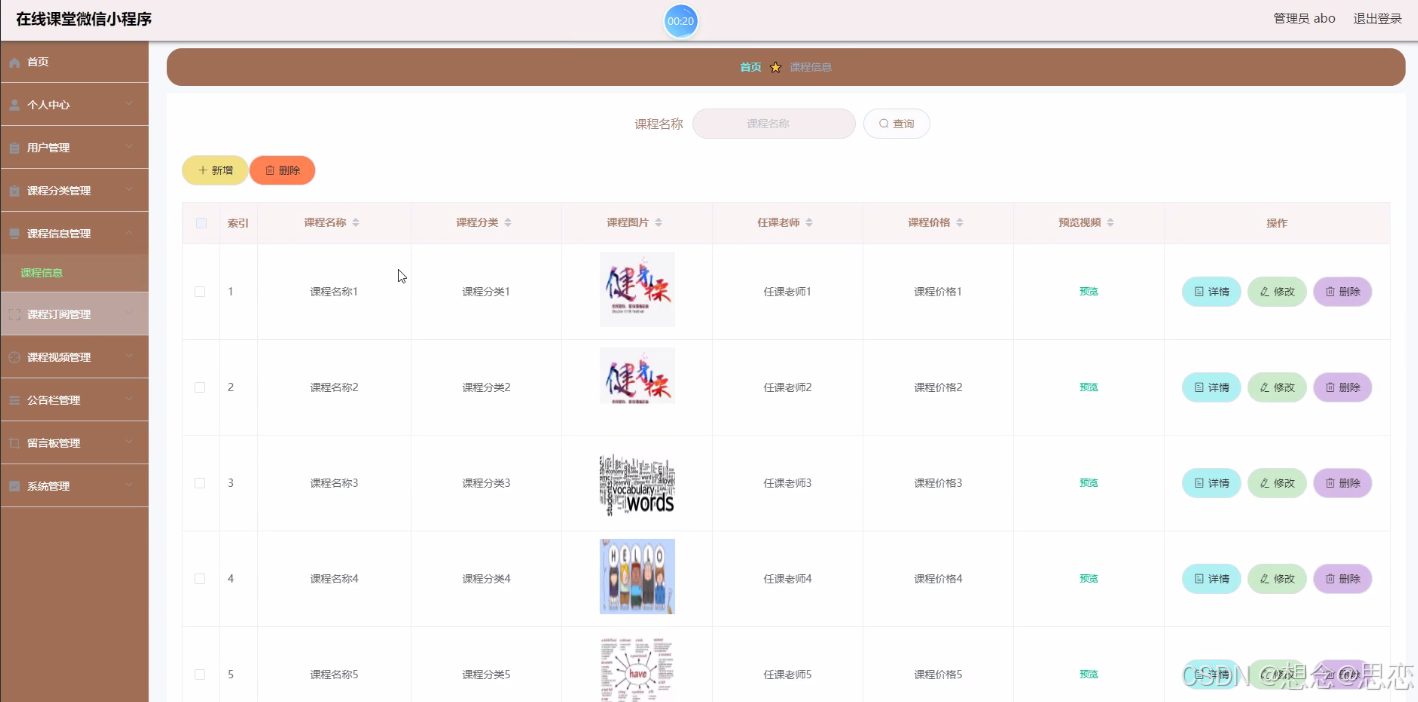Click the sort arrows on 任课老师 column

pyautogui.click(x=809, y=223)
